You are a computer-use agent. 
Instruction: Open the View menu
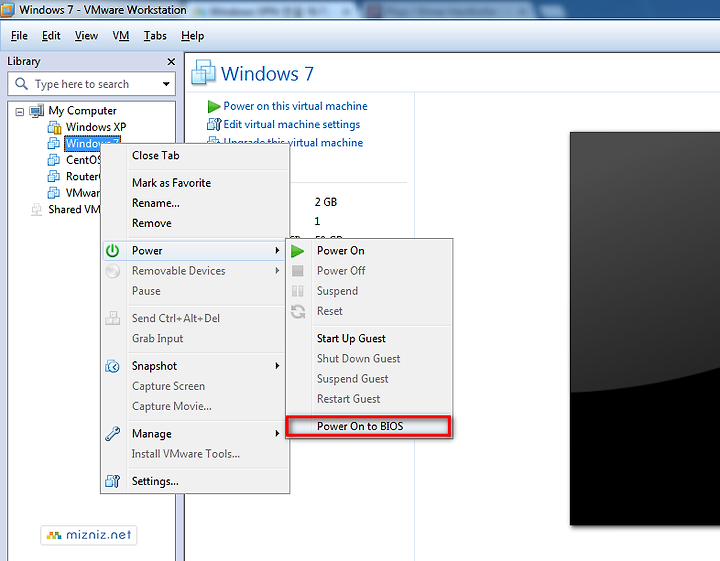point(86,36)
